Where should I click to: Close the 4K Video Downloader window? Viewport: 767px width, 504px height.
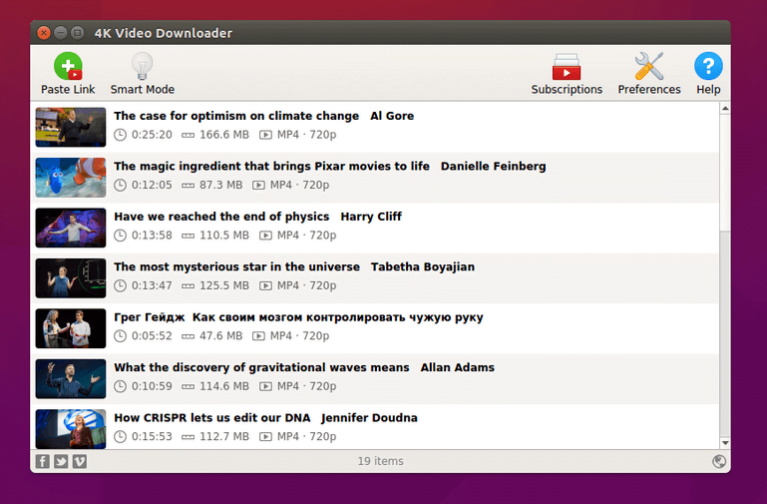click(x=44, y=33)
